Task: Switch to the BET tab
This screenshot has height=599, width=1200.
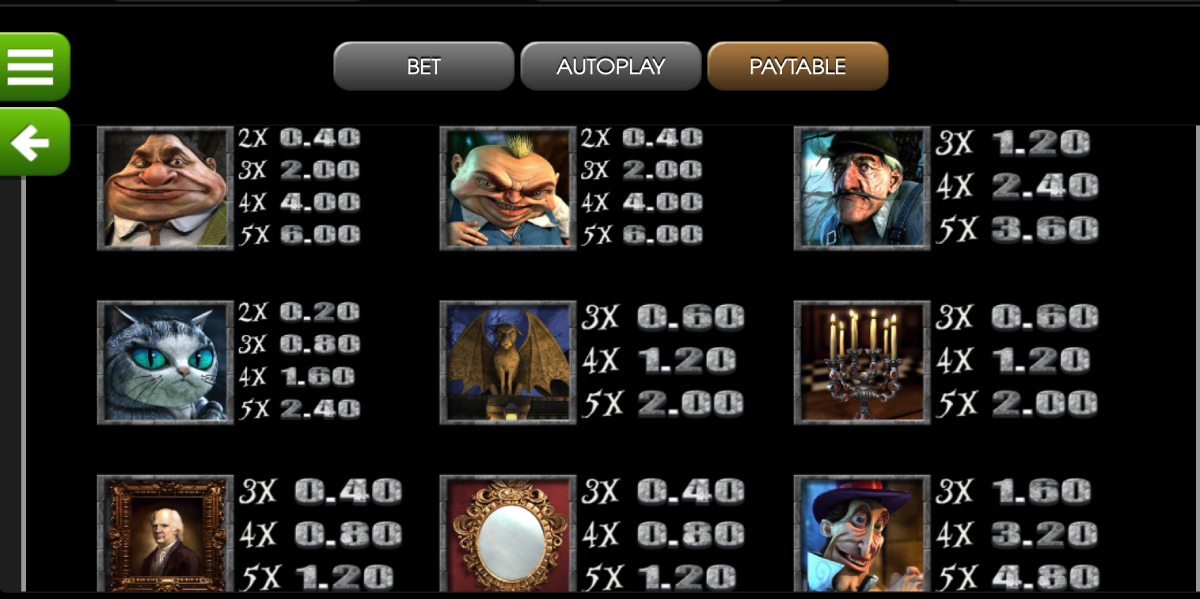Action: coord(424,67)
